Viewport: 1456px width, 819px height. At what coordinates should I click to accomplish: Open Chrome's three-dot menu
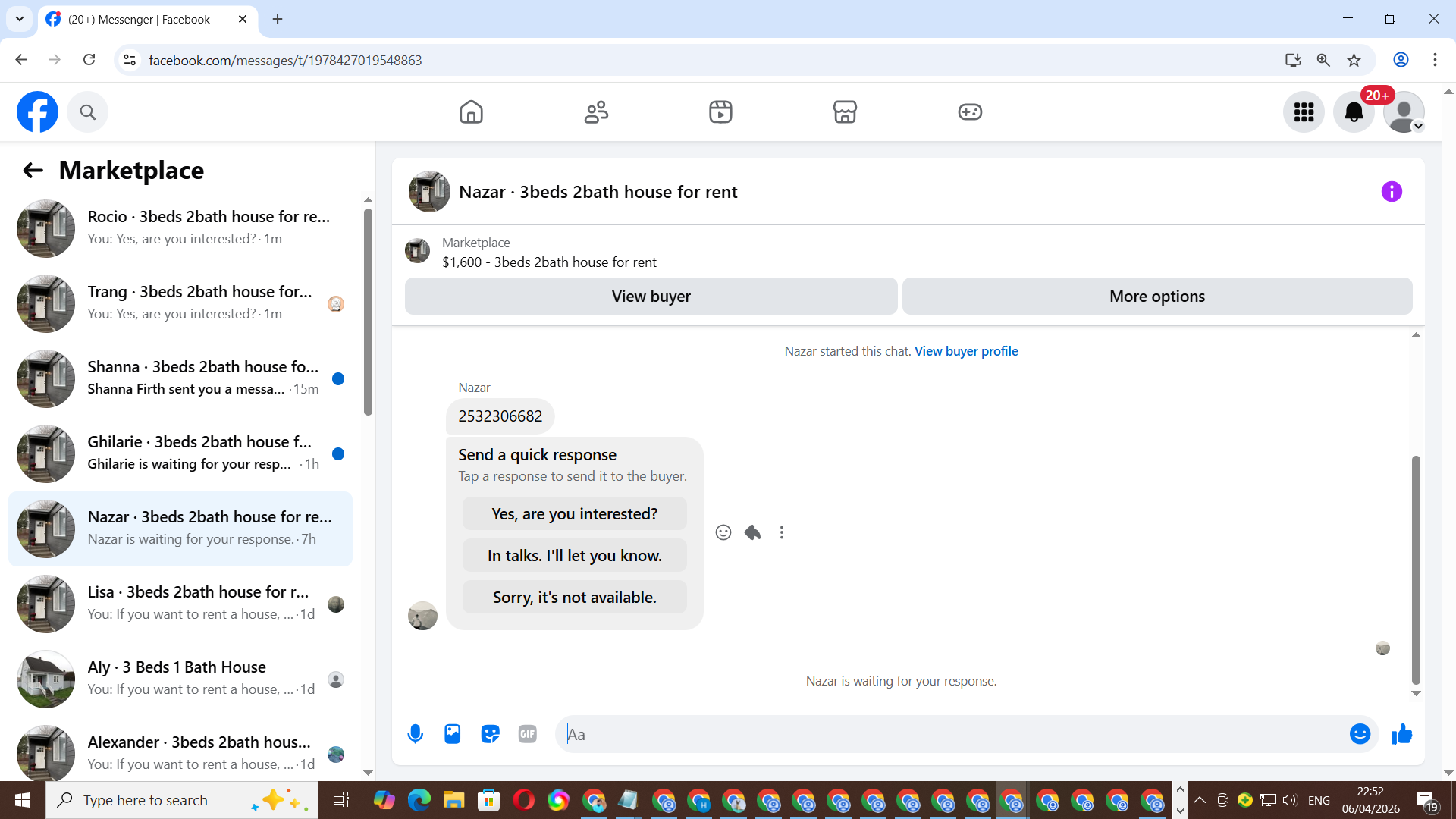[x=1435, y=60]
